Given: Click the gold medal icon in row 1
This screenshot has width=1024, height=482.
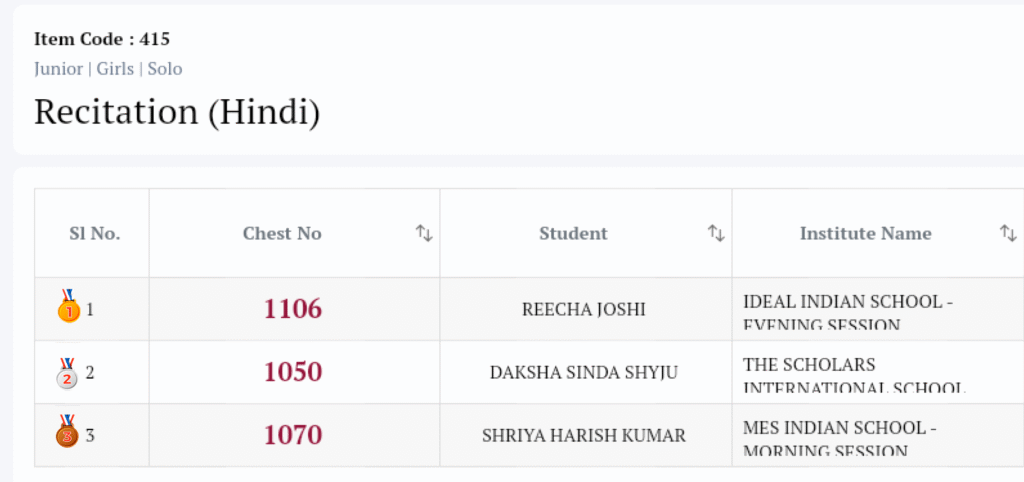Looking at the screenshot, I should point(68,307).
